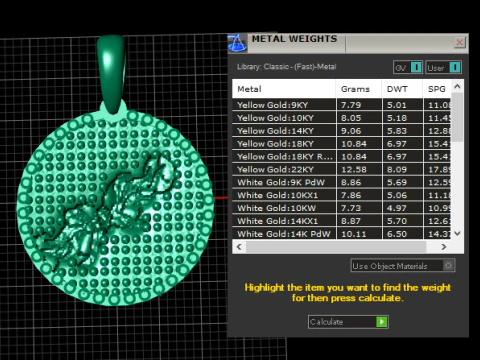This screenshot has height=360, width=480.
Task: Select the White Gold:9K PdW row
Action: [x=342, y=182]
